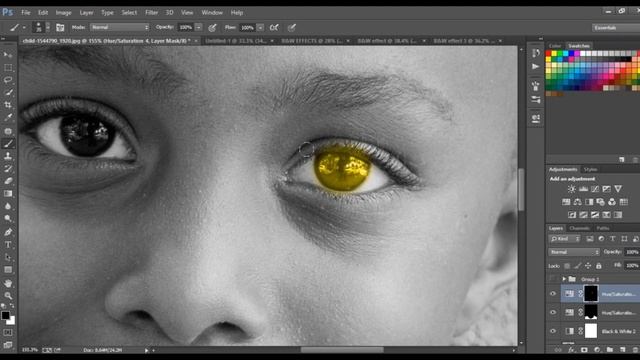Add a Color Balance adjustment
Image resolution: width=640 pixels, height=360 pixels.
coord(577,202)
